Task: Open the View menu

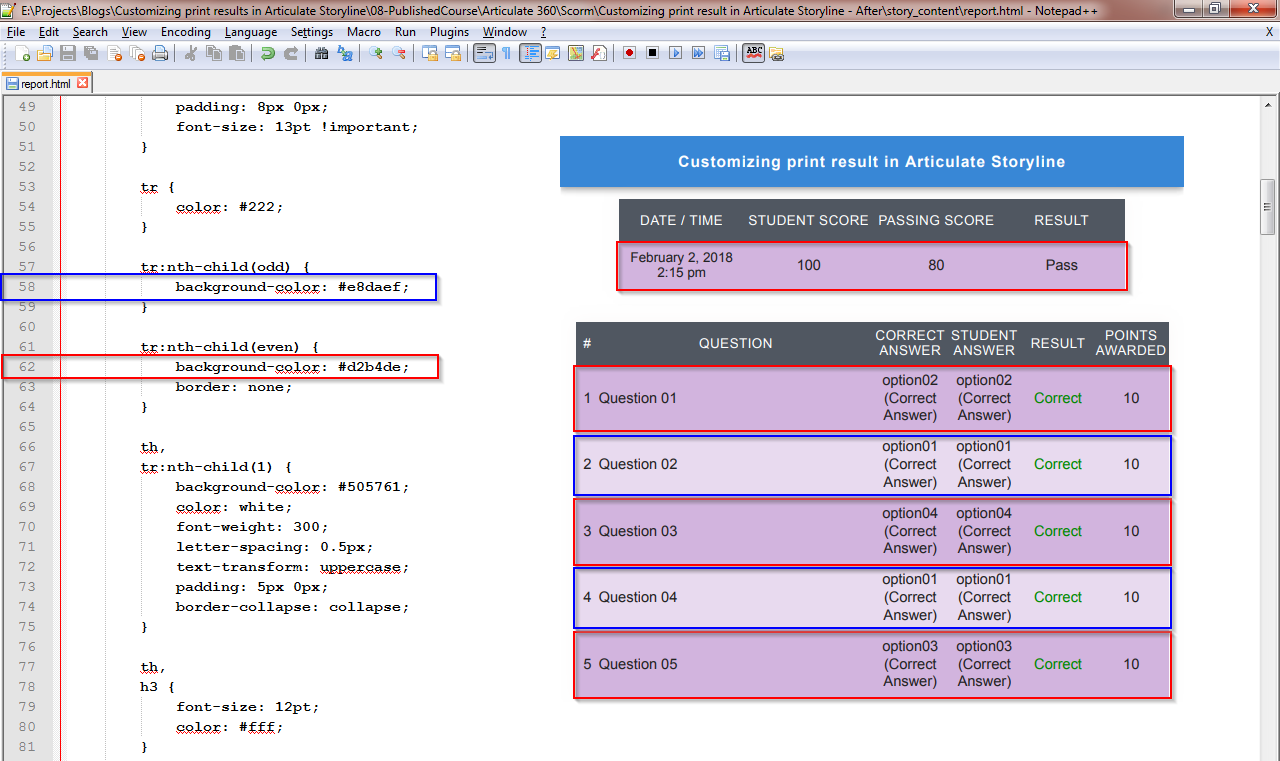Action: (x=135, y=32)
